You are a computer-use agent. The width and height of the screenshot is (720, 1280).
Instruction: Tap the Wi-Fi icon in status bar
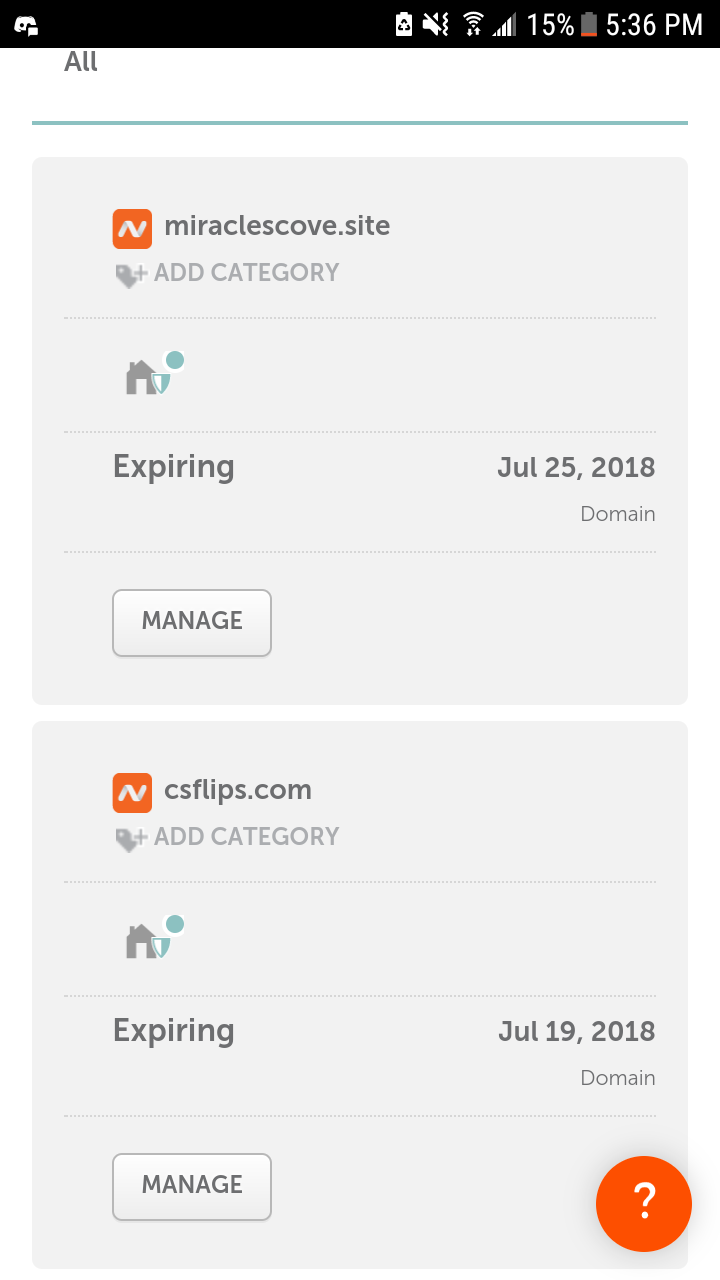(x=473, y=24)
